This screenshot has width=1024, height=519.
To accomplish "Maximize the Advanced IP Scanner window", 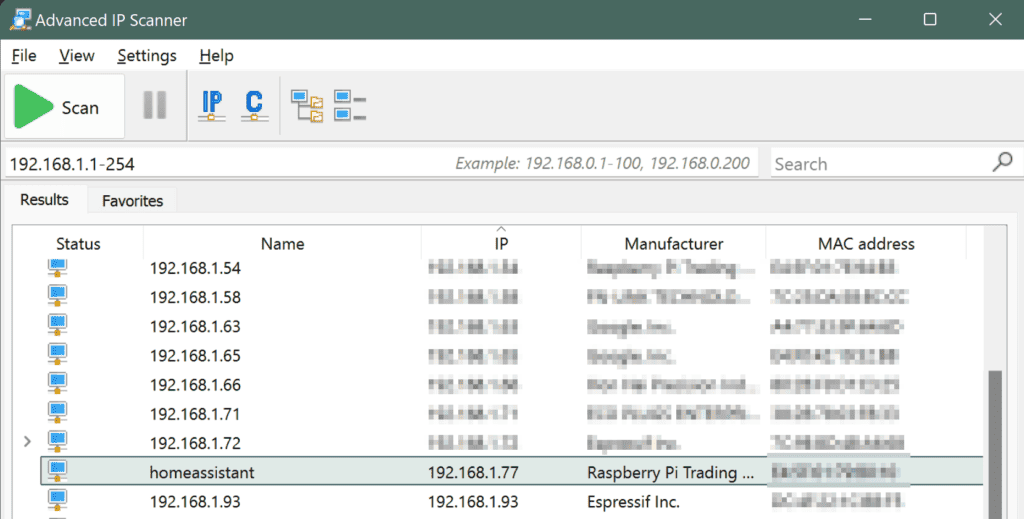I will [x=930, y=19].
